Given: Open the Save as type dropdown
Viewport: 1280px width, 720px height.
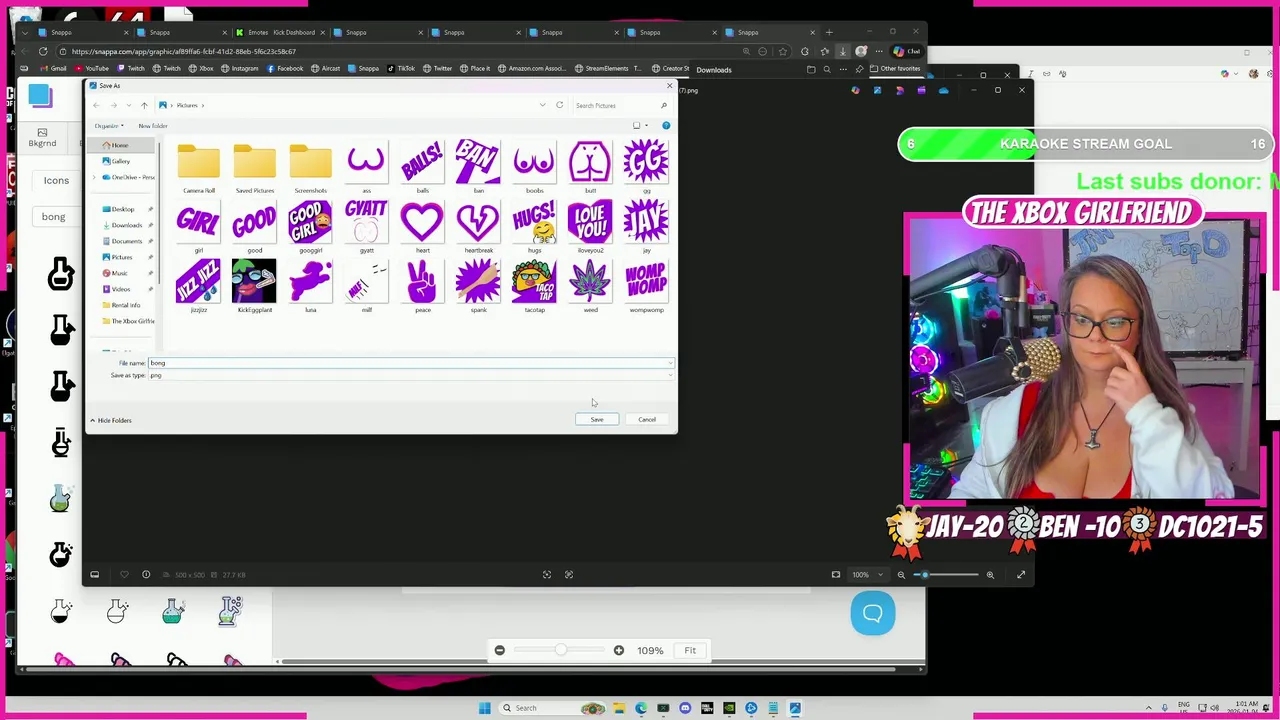Looking at the screenshot, I should [x=410, y=375].
